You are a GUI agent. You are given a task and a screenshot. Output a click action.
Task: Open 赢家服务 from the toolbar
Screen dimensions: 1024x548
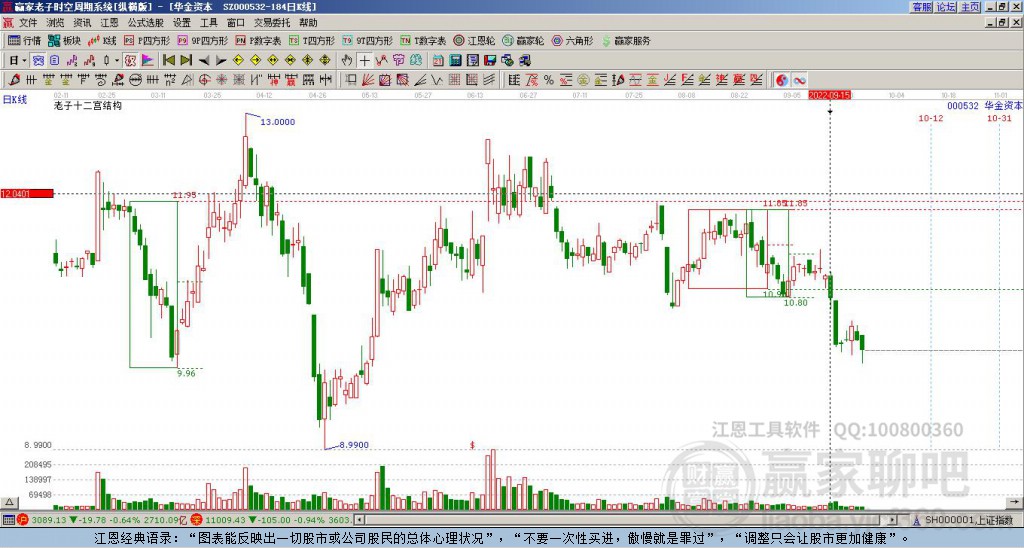pyautogui.click(x=626, y=40)
